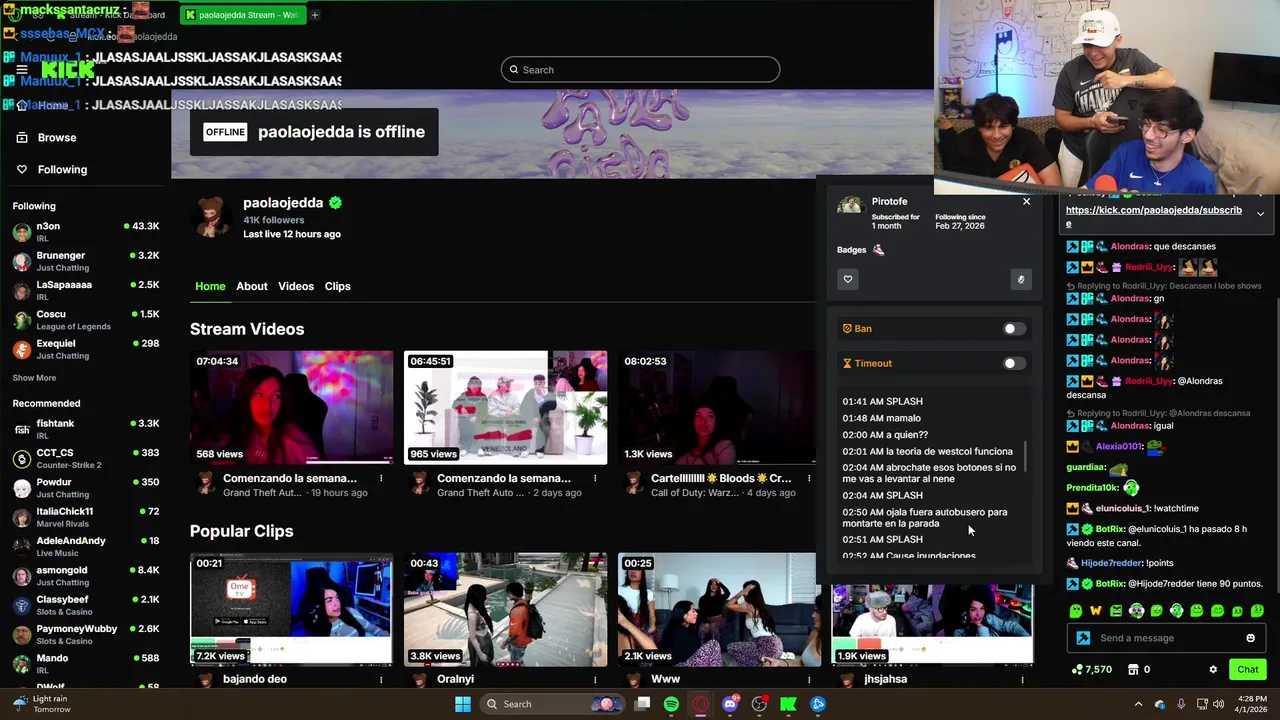
Task: Expand the pinned subscribe link message
Action: pyautogui.click(x=1260, y=214)
